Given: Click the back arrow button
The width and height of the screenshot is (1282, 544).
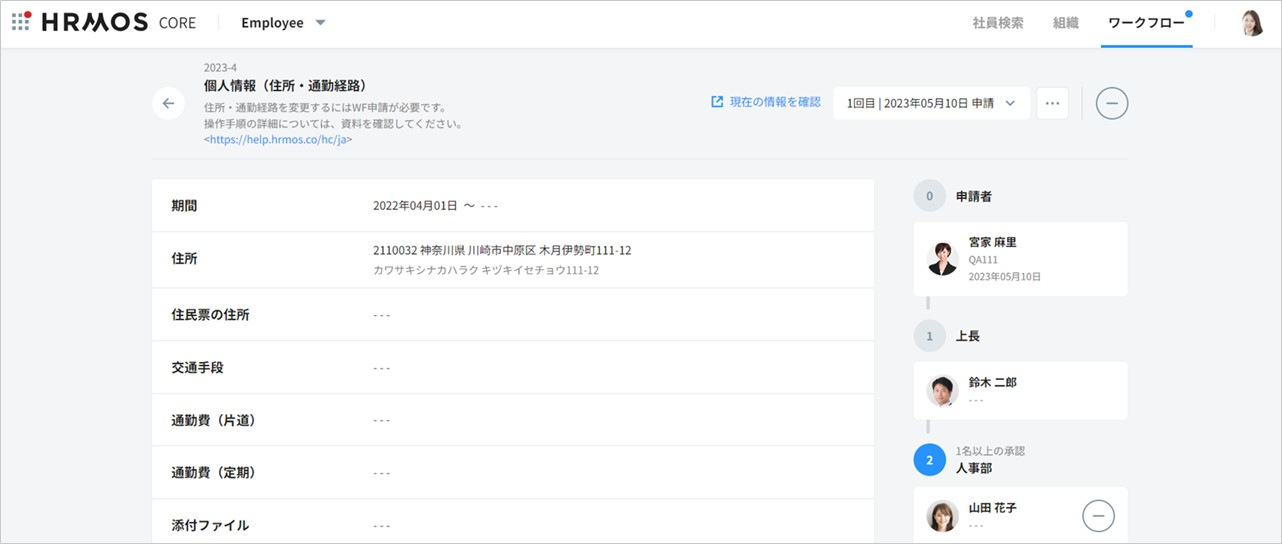Looking at the screenshot, I should click(168, 103).
